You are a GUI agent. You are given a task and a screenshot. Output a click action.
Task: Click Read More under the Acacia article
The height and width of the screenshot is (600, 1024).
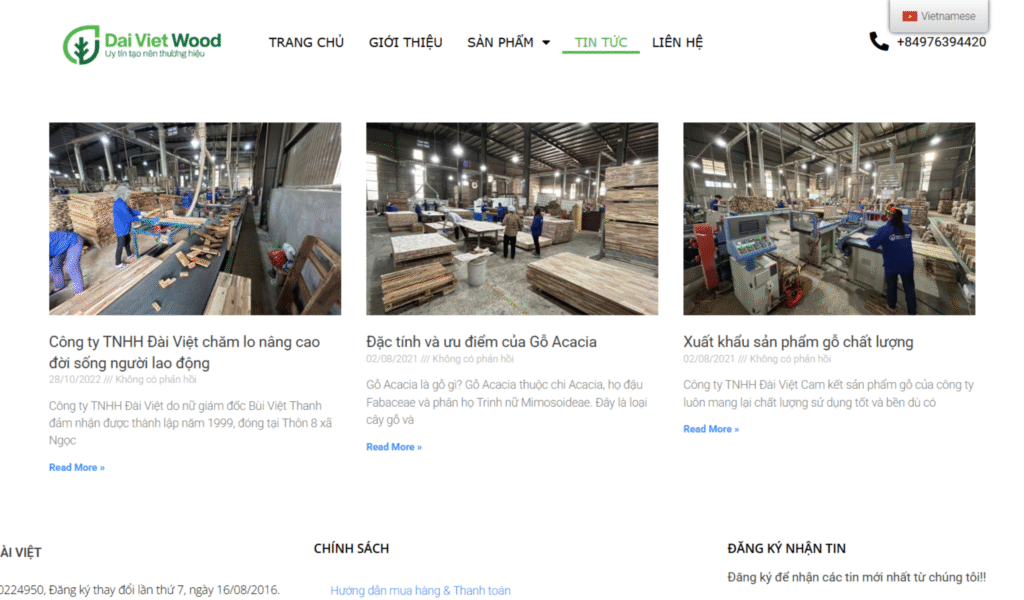click(394, 447)
